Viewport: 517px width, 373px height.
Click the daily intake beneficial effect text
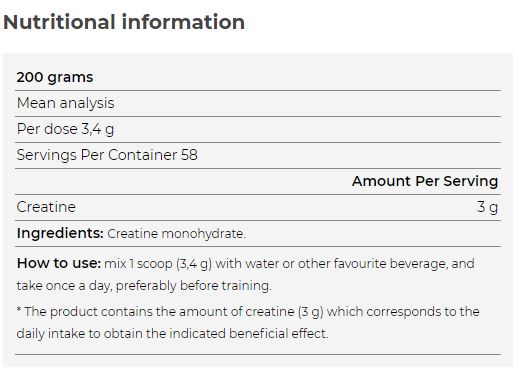coord(172,334)
